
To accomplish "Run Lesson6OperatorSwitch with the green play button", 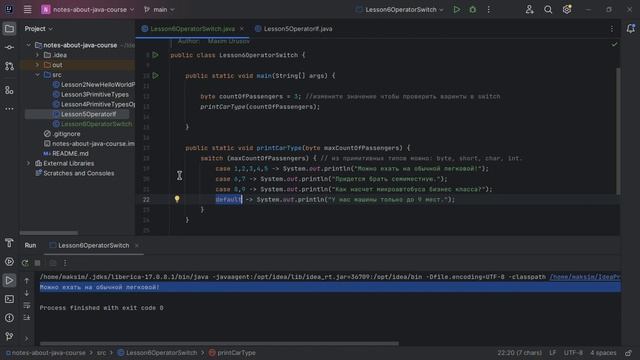I will click(x=456, y=9).
